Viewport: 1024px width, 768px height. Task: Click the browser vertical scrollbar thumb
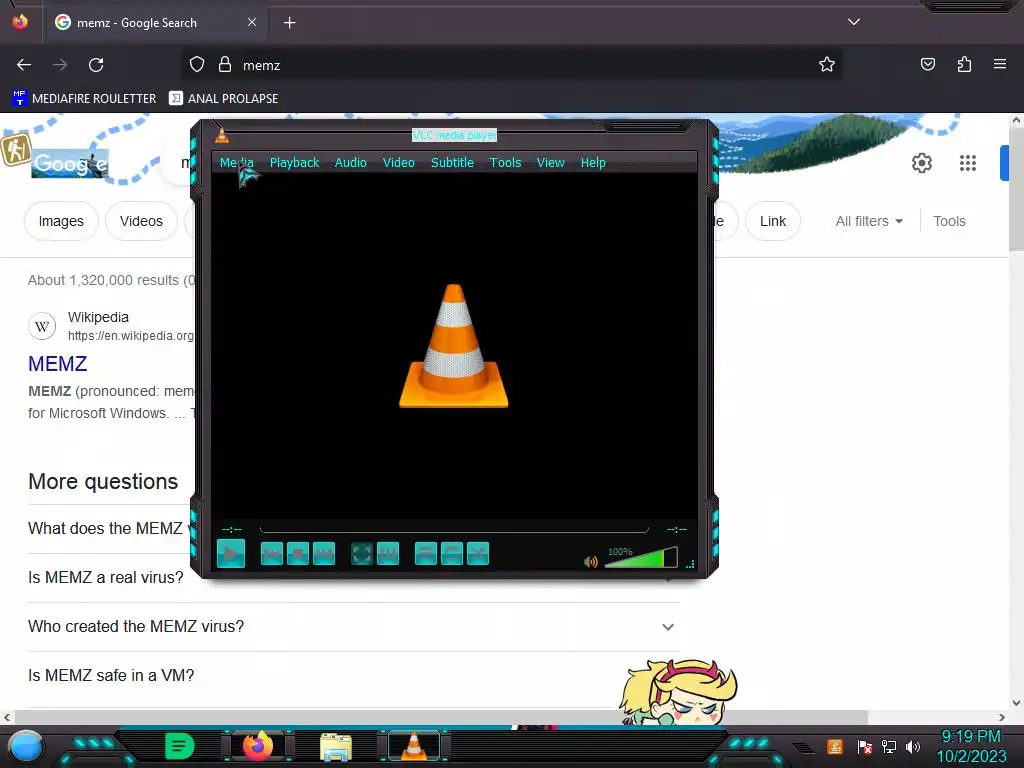pyautogui.click(x=1016, y=189)
